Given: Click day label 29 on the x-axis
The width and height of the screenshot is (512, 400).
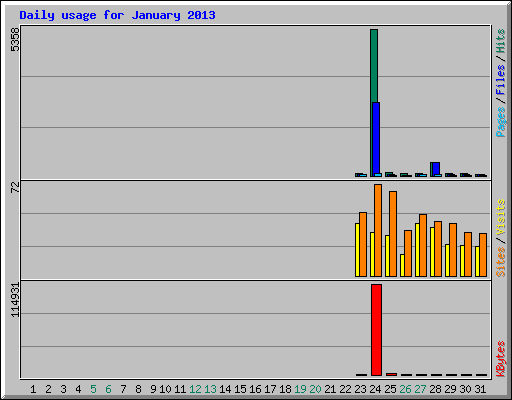Looking at the screenshot, I should (450, 389).
